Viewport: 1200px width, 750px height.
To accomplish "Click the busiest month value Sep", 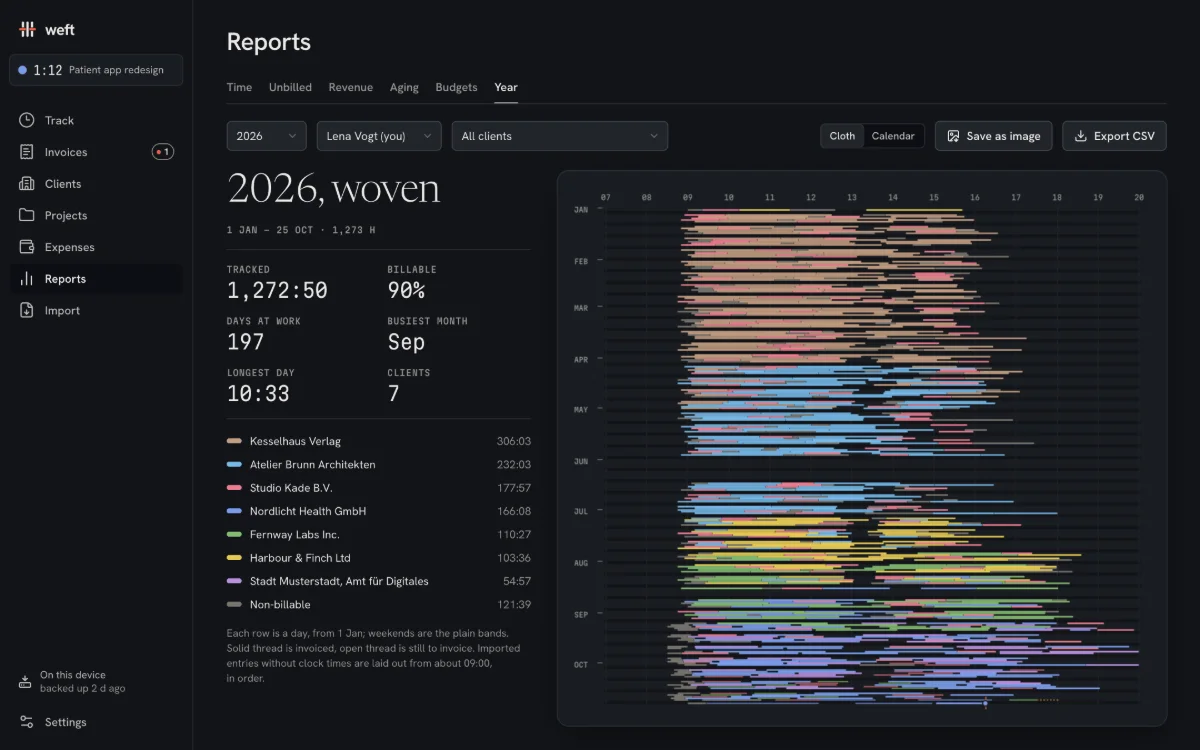I will (406, 342).
